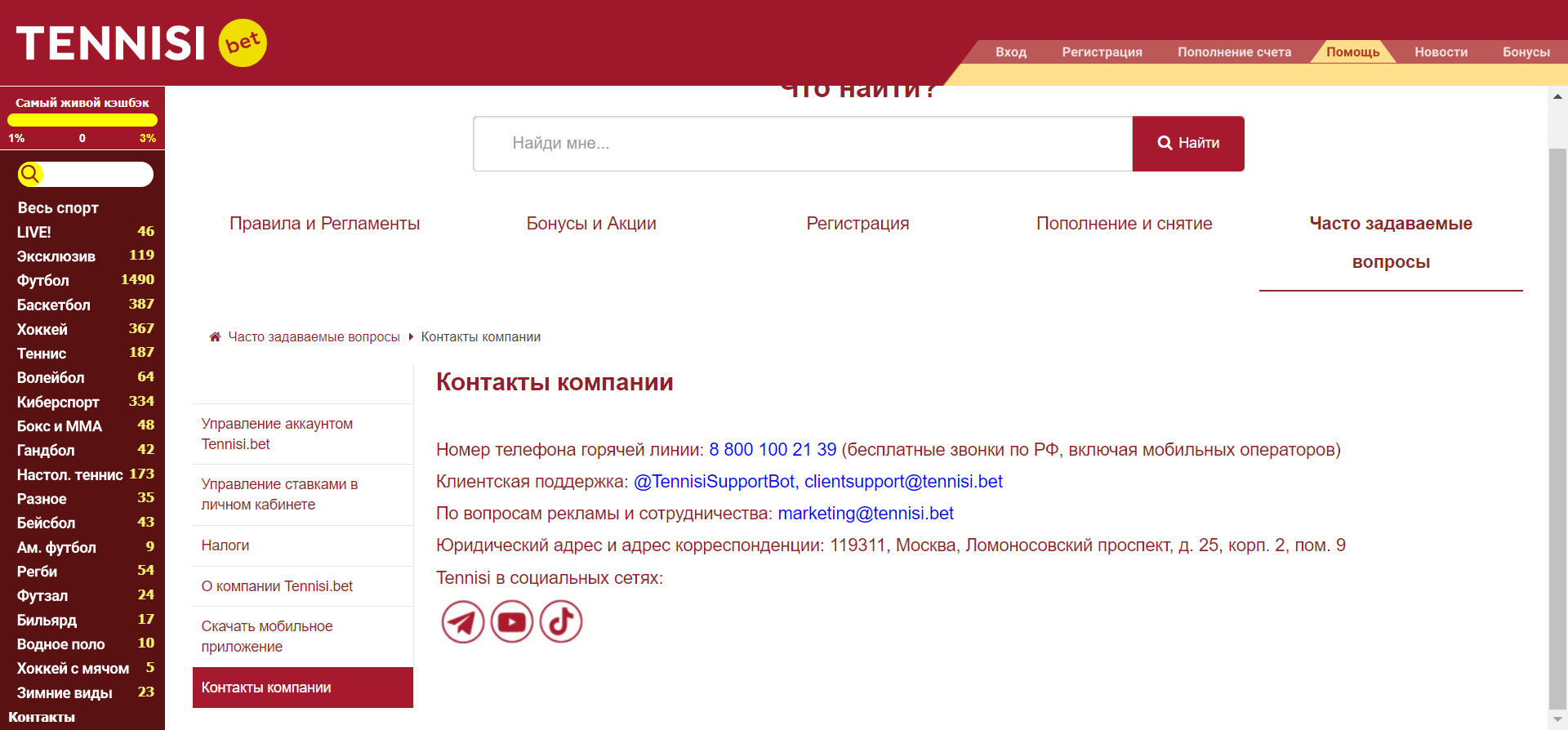Click hotline phone number 8 800 100 21 39

coord(773,450)
